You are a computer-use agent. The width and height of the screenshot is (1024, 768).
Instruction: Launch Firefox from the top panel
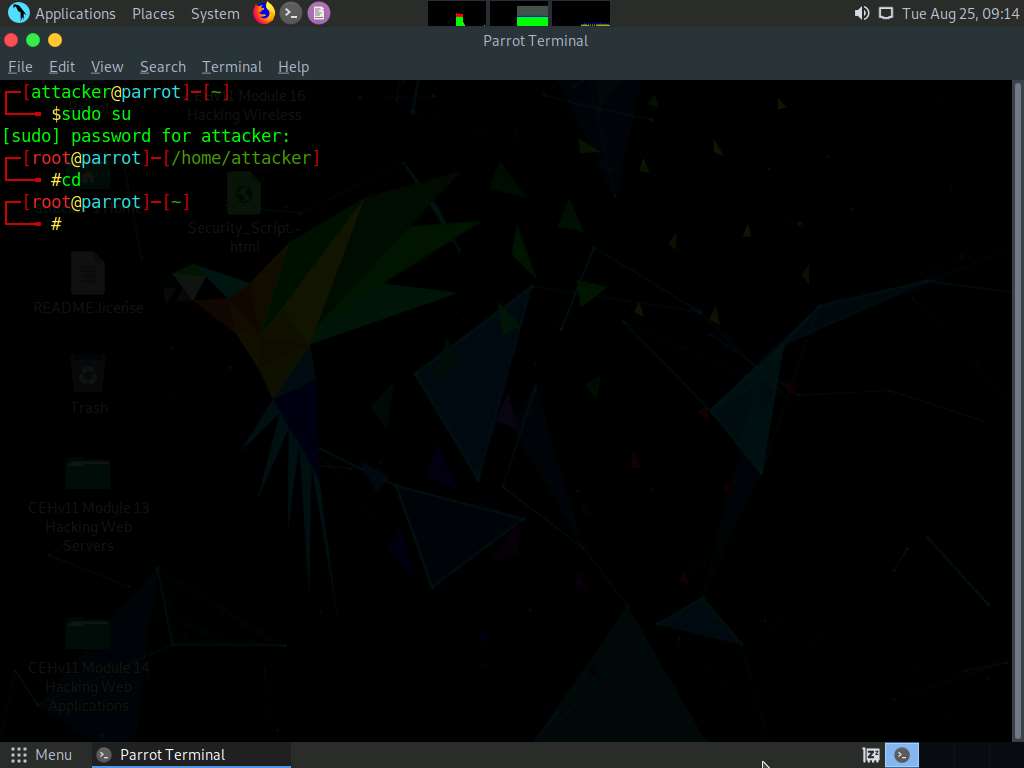coord(264,13)
